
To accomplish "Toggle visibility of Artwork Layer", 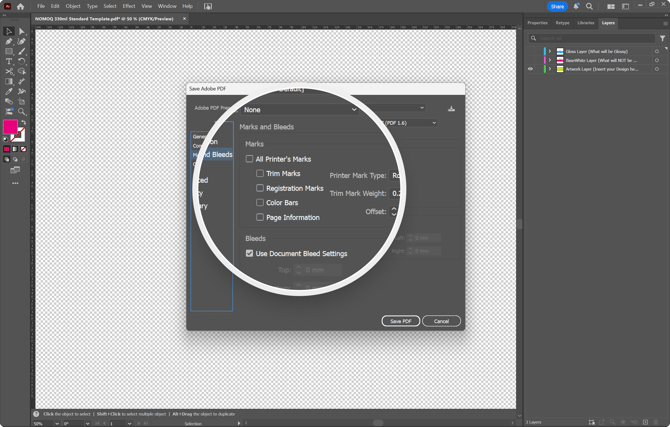I will coord(531,69).
